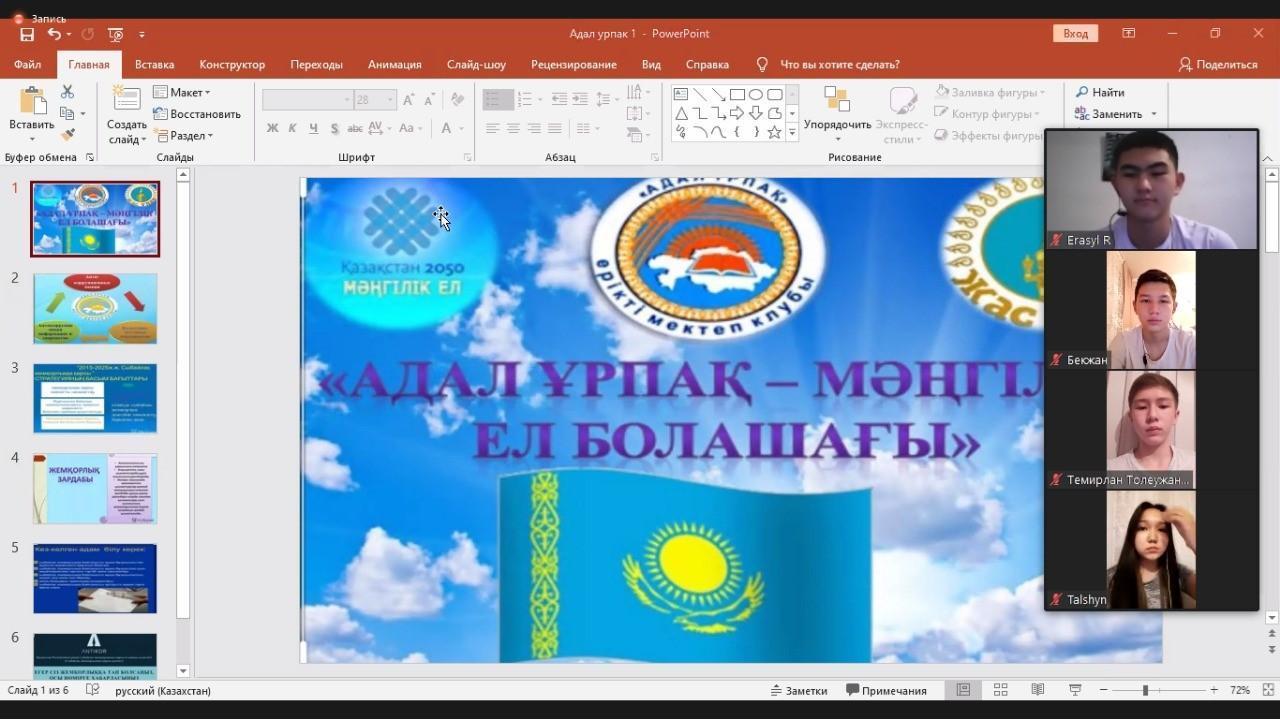Open the font size 28 dropdown
Image resolution: width=1280 pixels, height=720 pixels.
pyautogui.click(x=391, y=100)
